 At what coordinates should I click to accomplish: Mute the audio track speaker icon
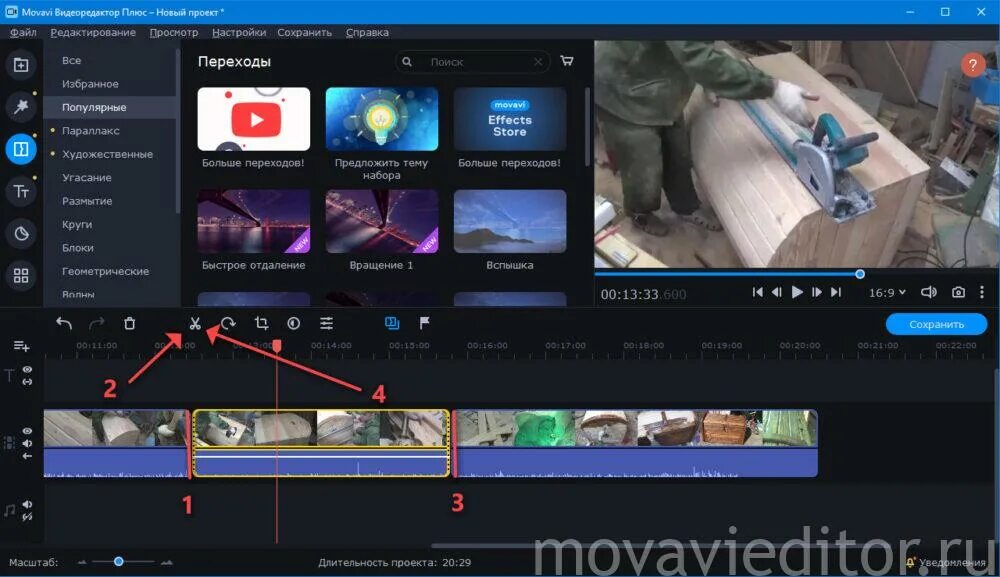[27, 504]
